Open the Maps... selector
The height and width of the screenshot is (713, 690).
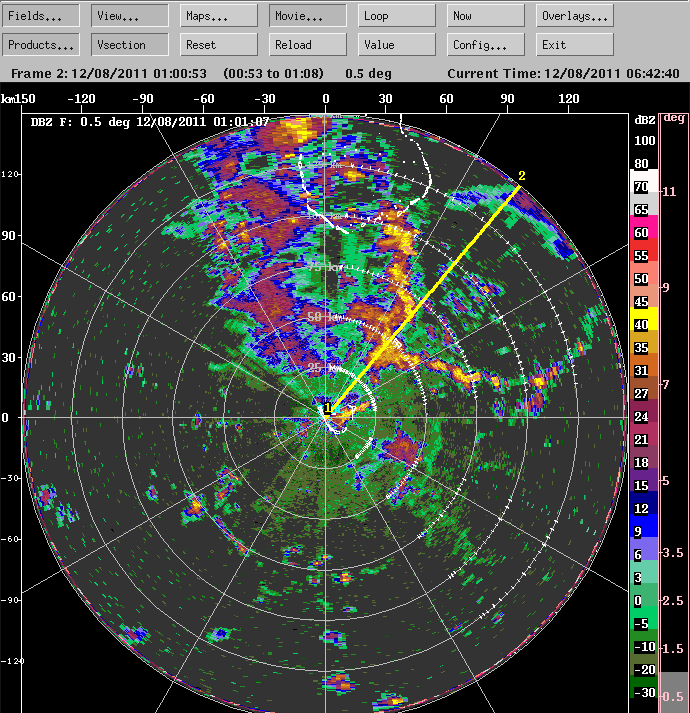point(219,16)
